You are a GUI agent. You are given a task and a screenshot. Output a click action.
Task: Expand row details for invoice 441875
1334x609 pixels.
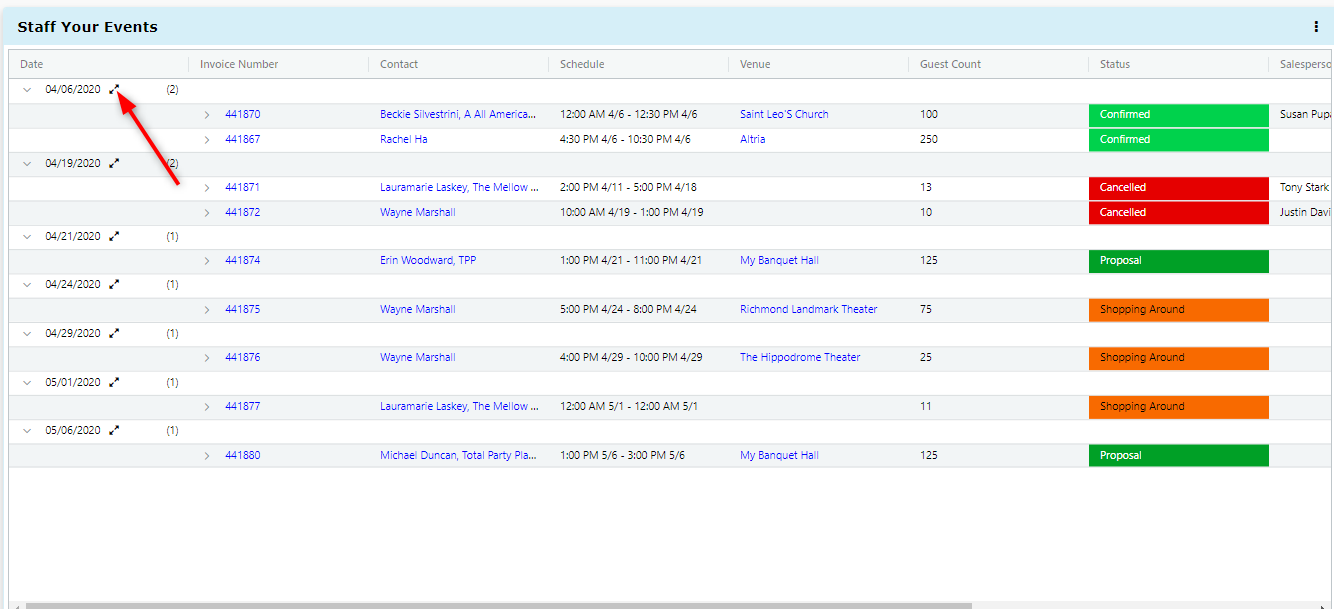click(207, 310)
